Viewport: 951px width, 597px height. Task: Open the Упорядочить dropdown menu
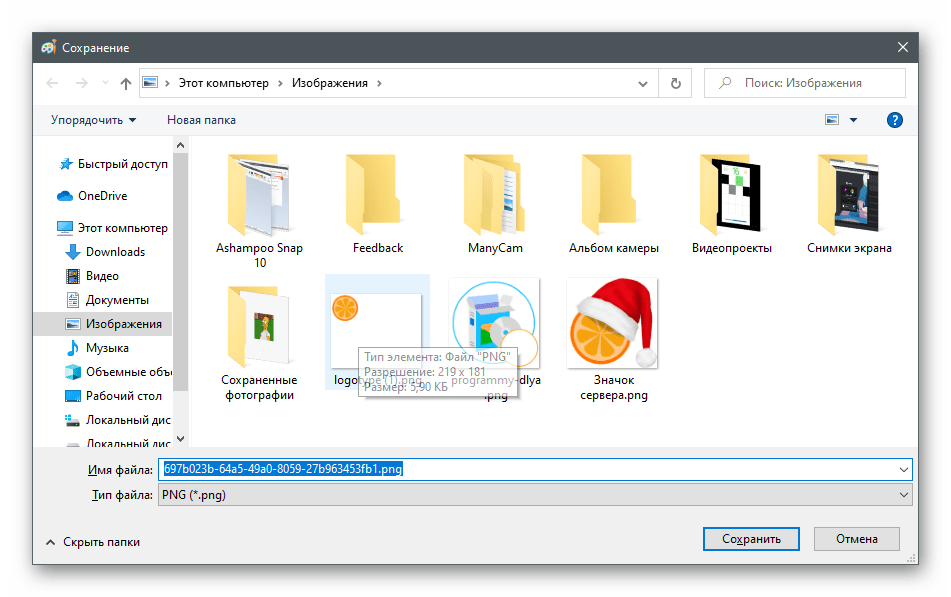click(93, 120)
